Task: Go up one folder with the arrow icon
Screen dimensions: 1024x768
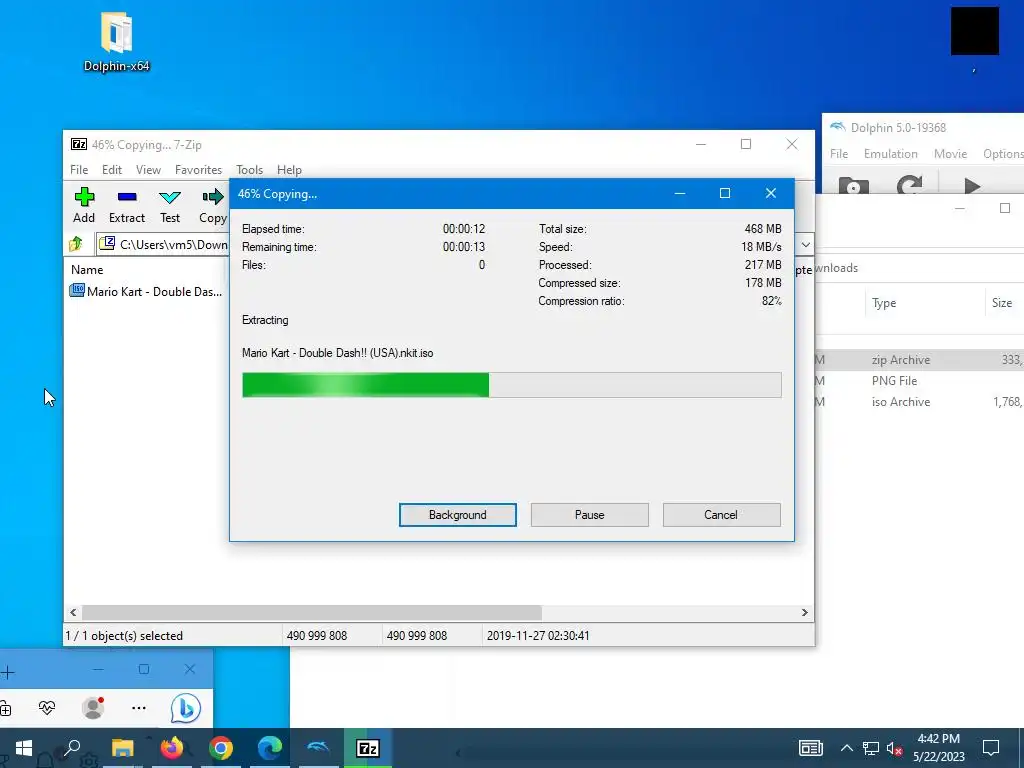Action: 76,244
